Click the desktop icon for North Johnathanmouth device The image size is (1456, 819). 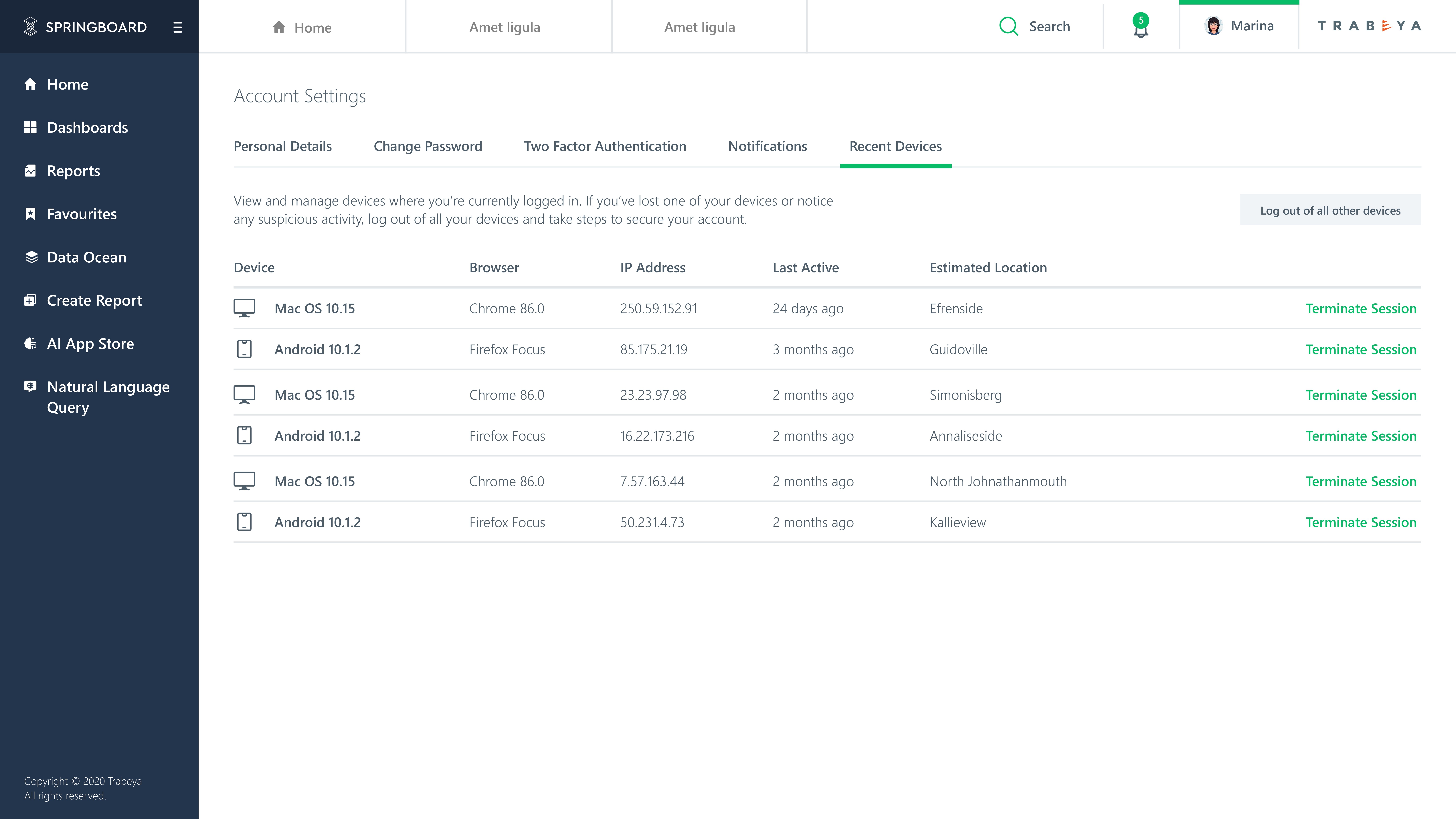pos(244,481)
